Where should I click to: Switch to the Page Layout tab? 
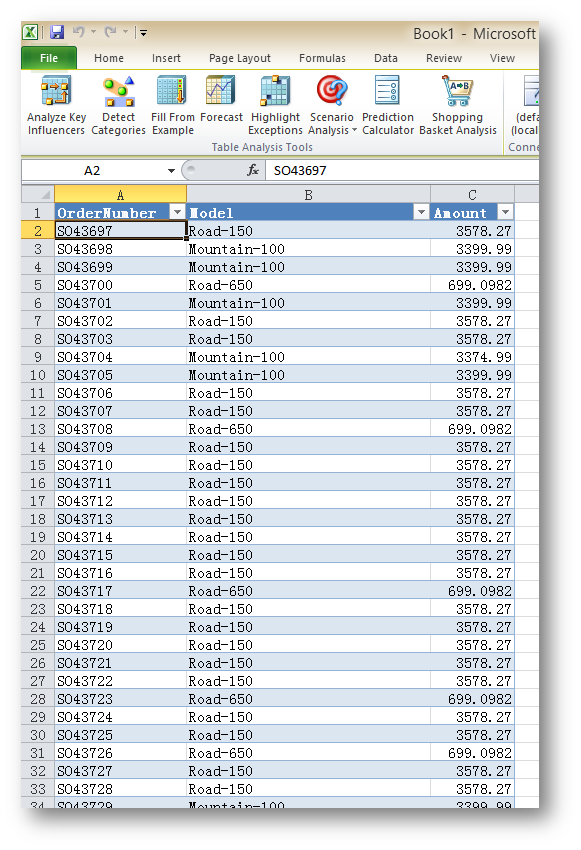240,58
